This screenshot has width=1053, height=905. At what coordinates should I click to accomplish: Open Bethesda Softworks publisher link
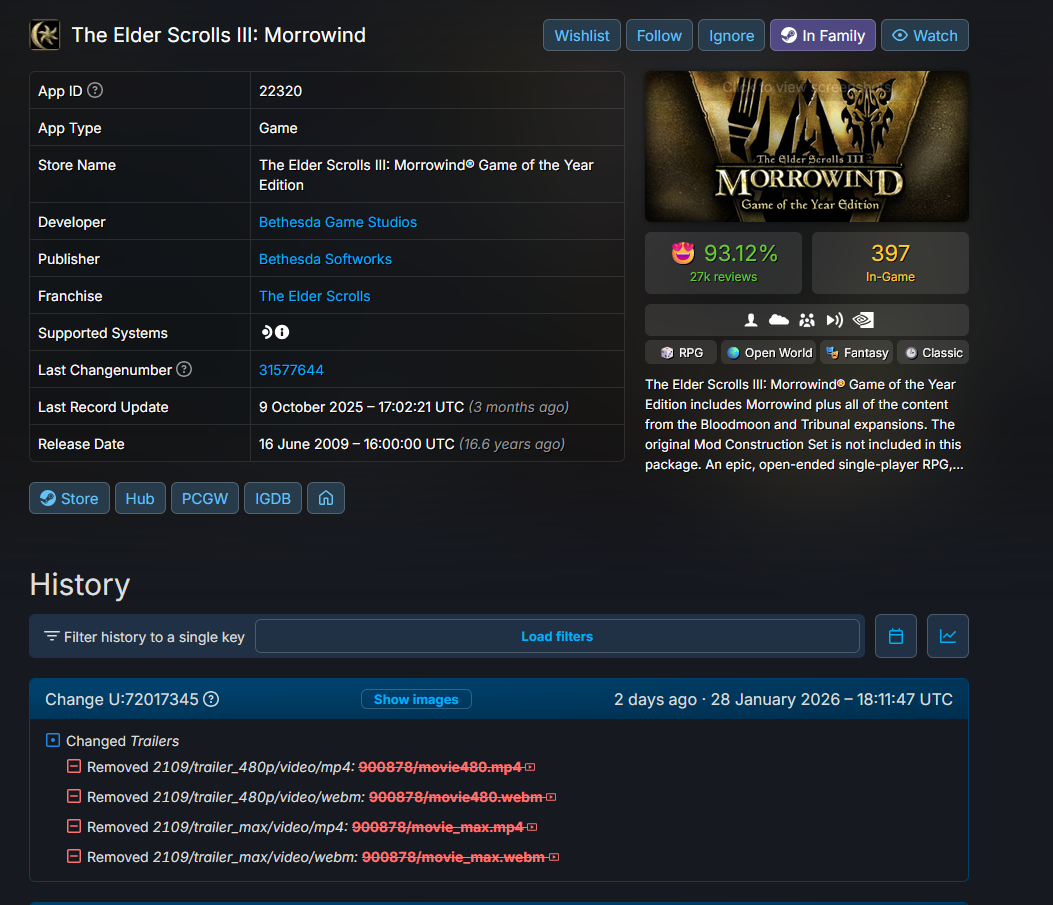click(325, 258)
